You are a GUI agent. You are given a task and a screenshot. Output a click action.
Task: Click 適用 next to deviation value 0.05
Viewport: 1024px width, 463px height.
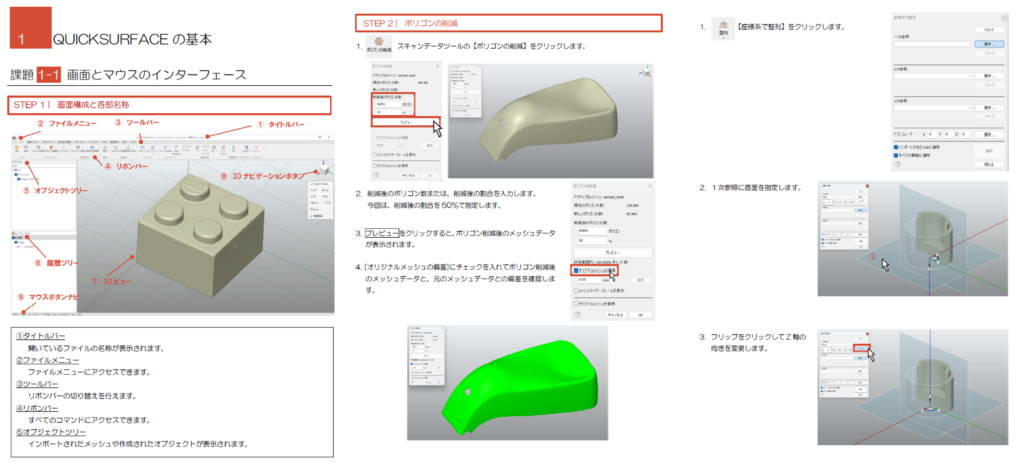click(x=641, y=280)
